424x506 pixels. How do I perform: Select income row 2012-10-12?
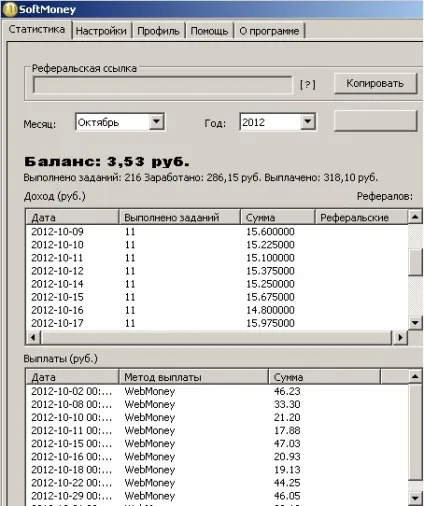click(x=217, y=271)
